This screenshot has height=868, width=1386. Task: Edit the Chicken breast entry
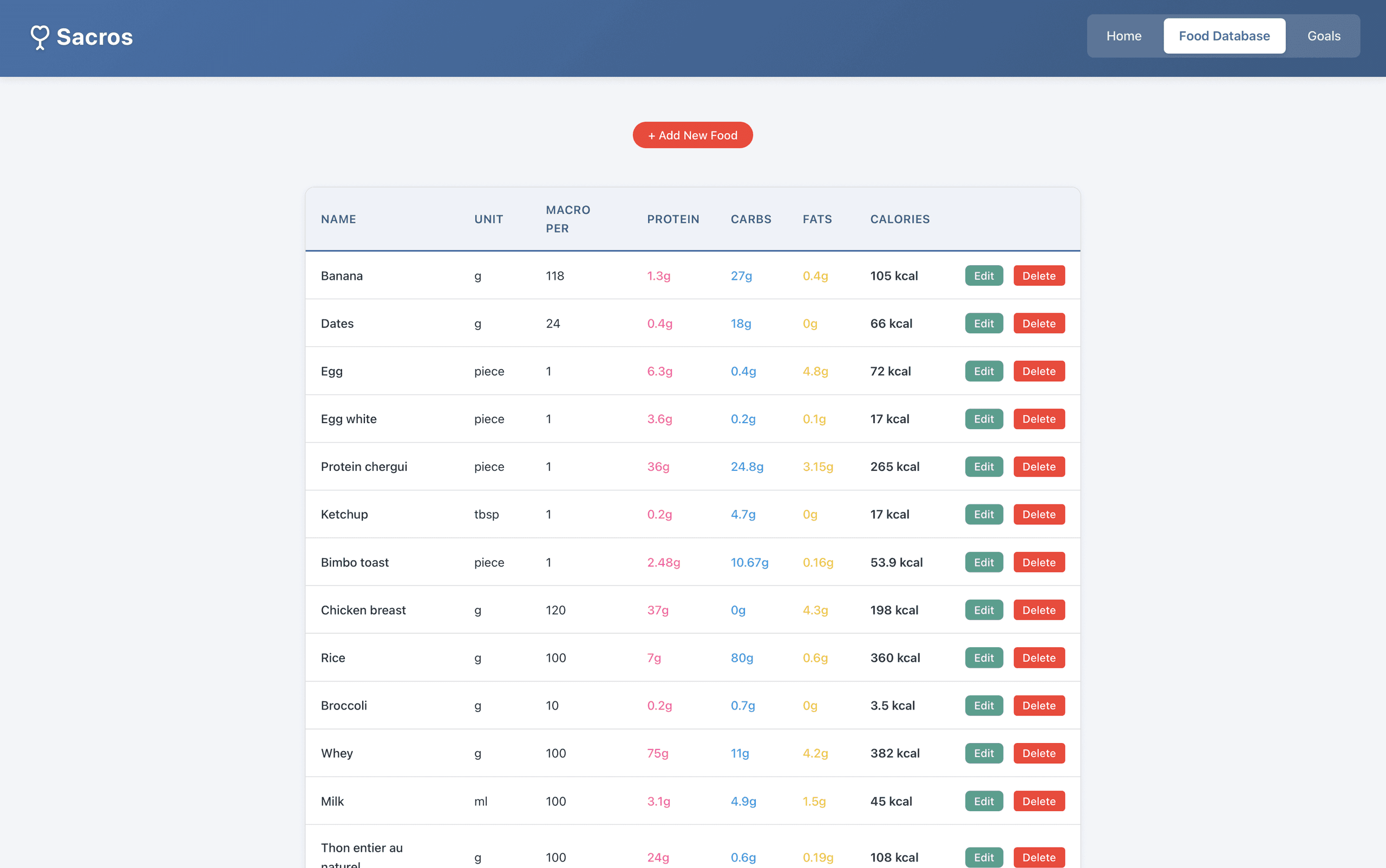(983, 610)
